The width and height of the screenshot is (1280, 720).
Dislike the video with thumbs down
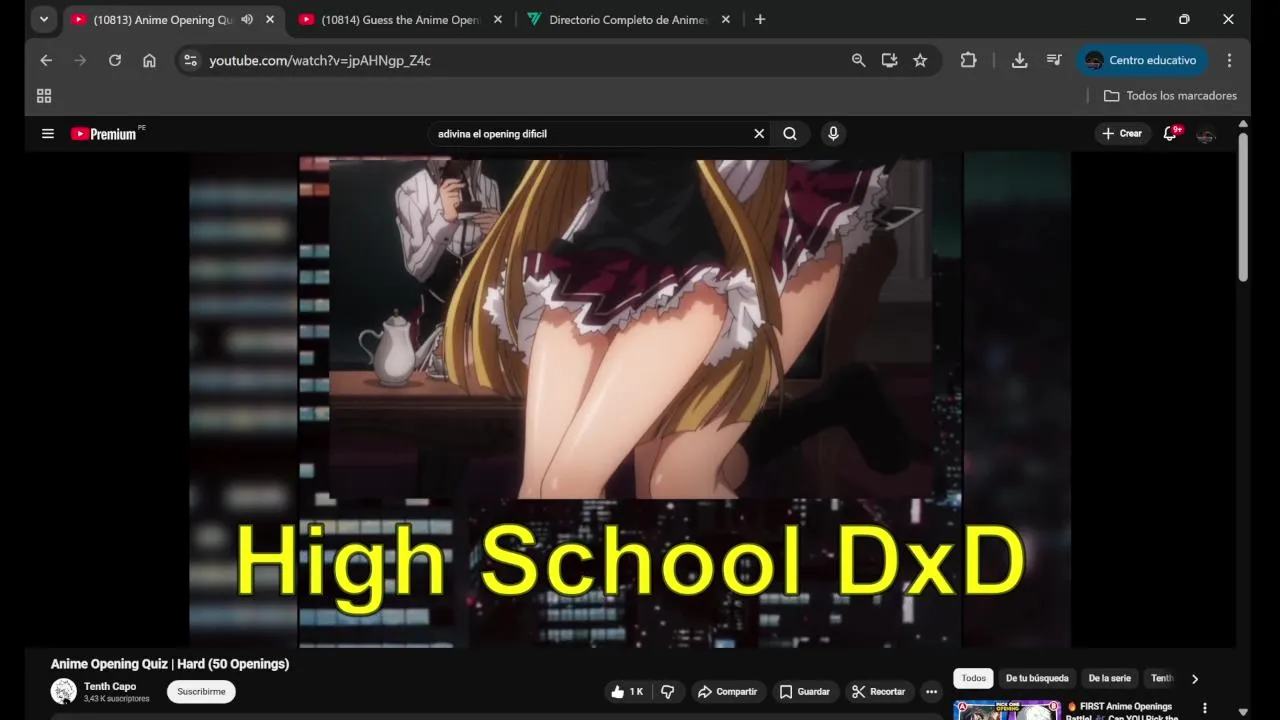pos(668,691)
